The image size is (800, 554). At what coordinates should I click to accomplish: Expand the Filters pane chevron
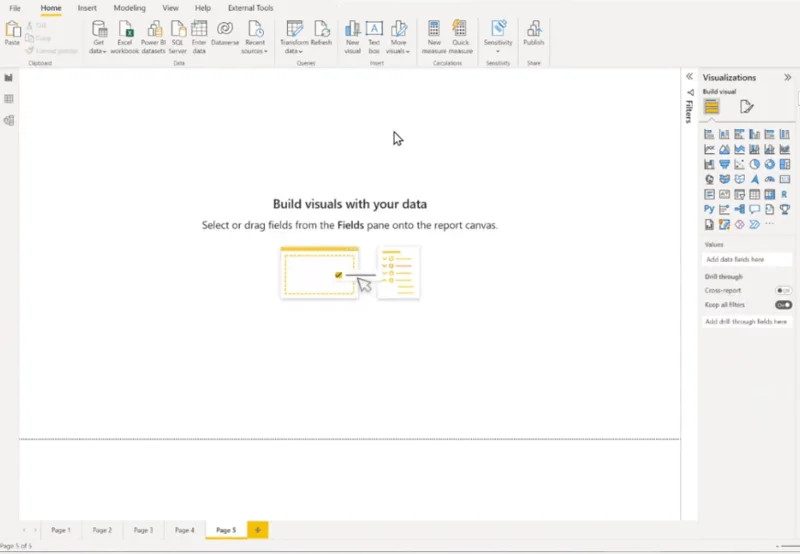(689, 77)
